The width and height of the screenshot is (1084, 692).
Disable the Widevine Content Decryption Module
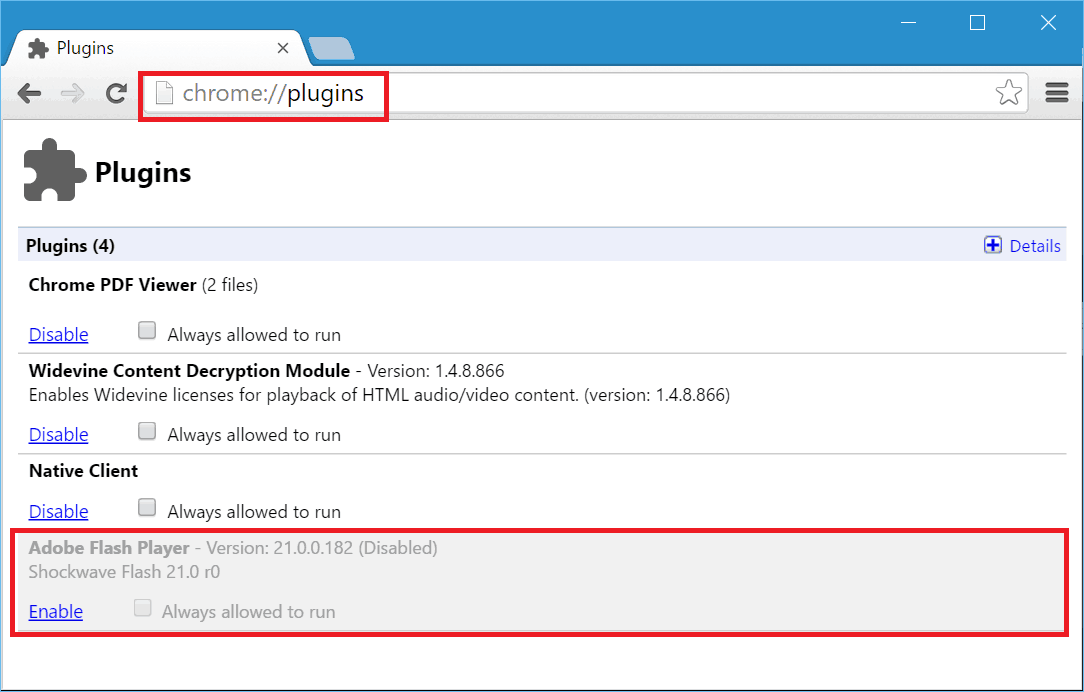coord(59,435)
